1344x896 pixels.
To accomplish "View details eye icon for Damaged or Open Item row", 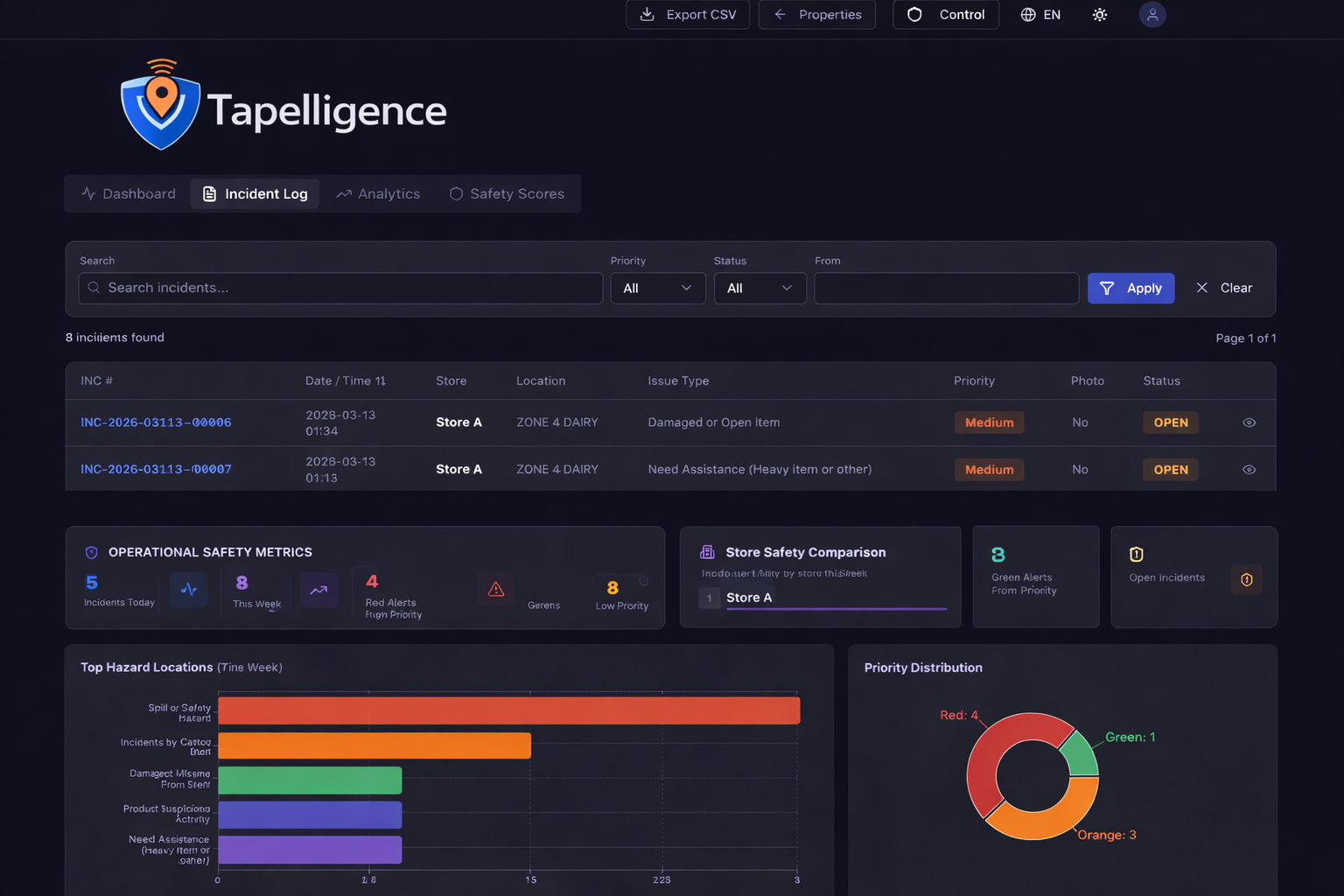I will coord(1249,423).
